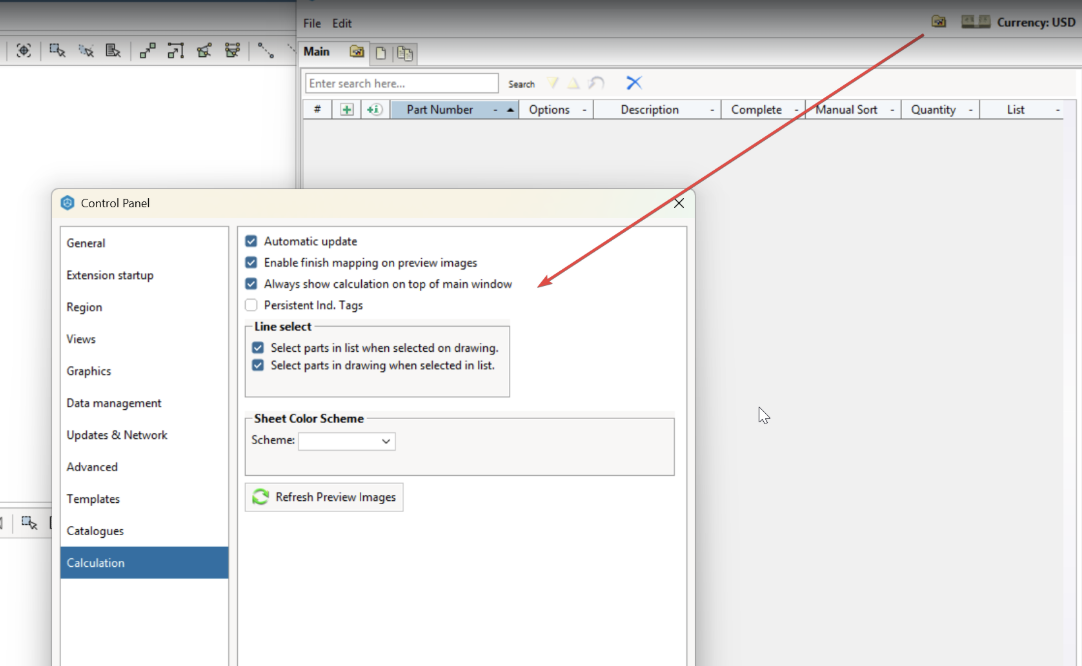The height and width of the screenshot is (666, 1082).
Task: Click the filter up triangle icon
Action: pos(573,83)
